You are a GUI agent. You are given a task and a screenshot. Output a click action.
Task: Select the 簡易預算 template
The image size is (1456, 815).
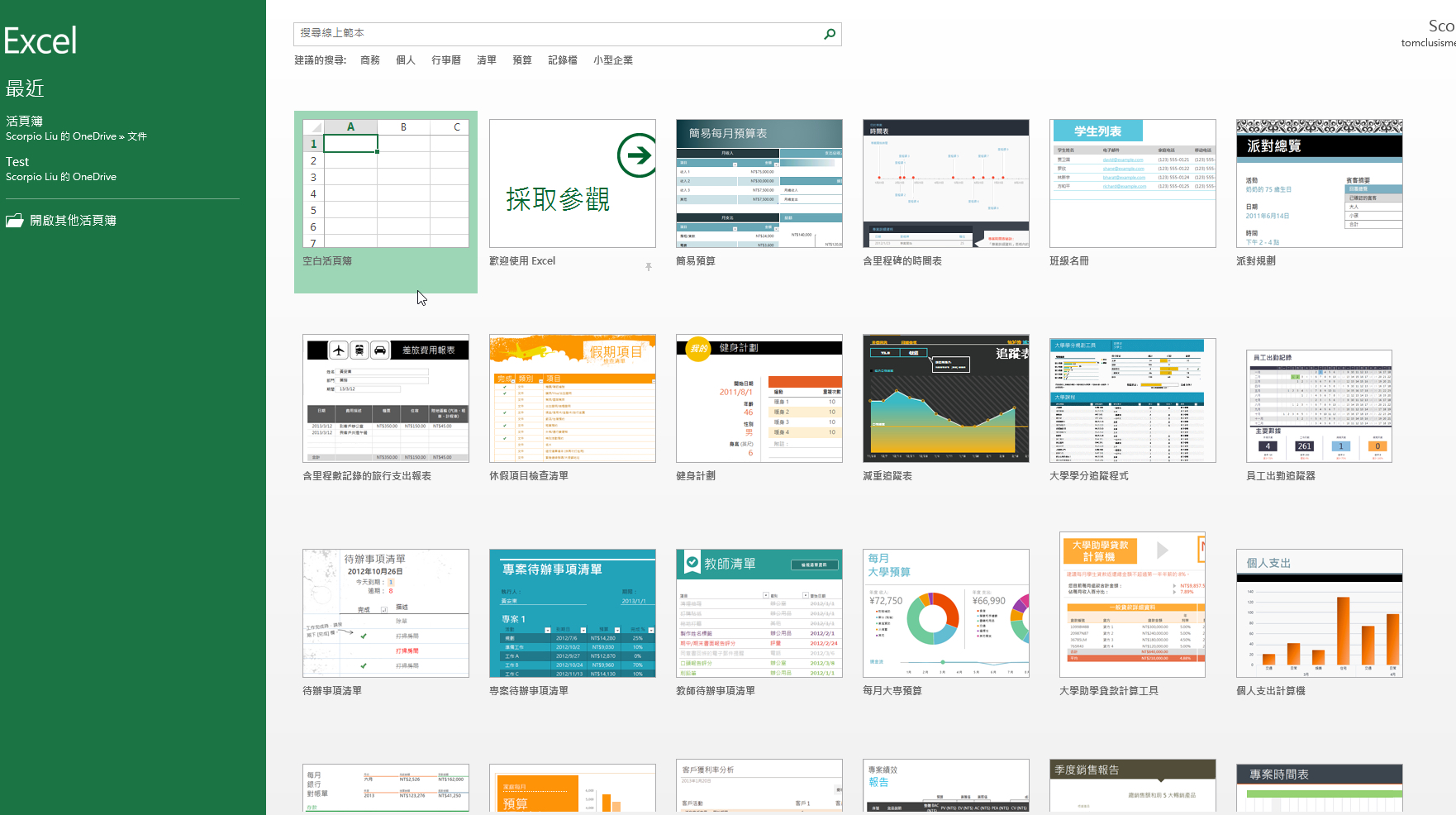pyautogui.click(x=759, y=183)
